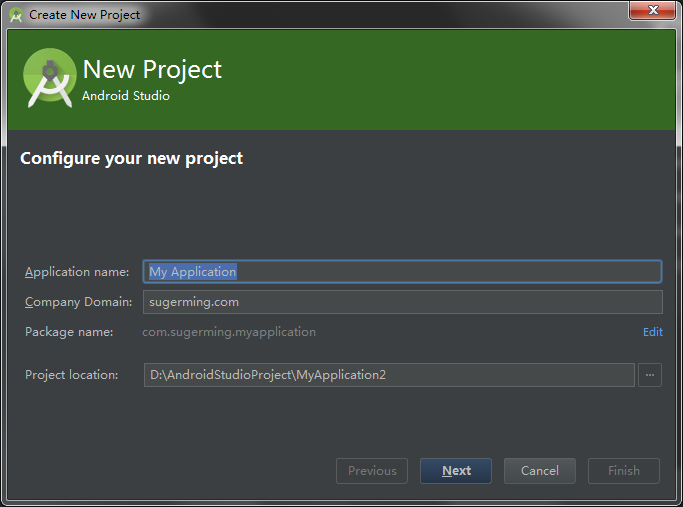Go to the Next step

456,471
